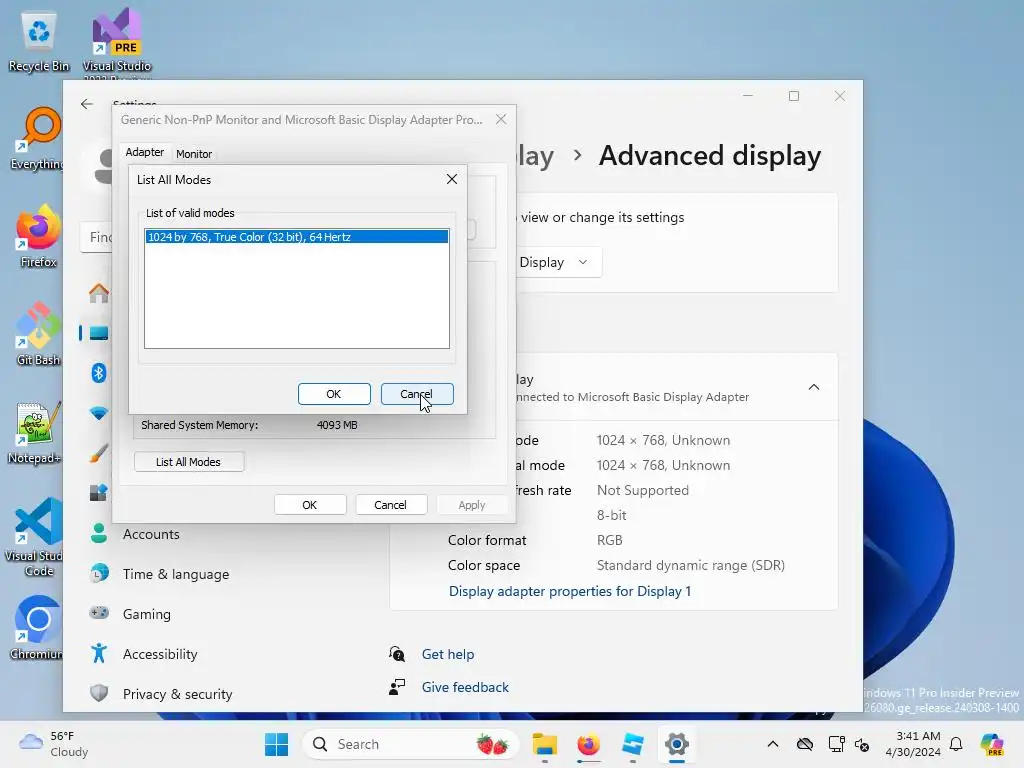Image resolution: width=1024 pixels, height=768 pixels.
Task: Click OK in adapter properties dialog
Action: click(310, 505)
